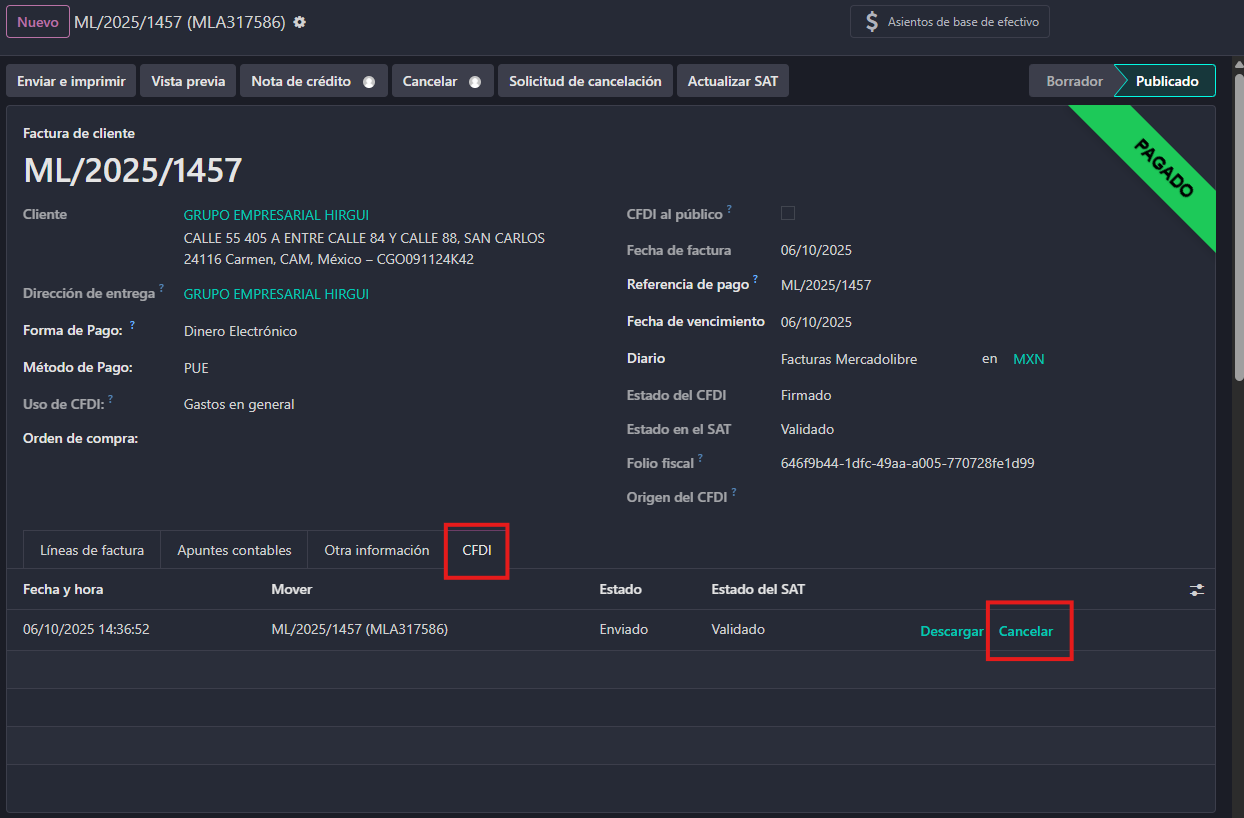The width and height of the screenshot is (1244, 818).
Task: Switch to Líneas de factura tab
Action: click(x=92, y=550)
